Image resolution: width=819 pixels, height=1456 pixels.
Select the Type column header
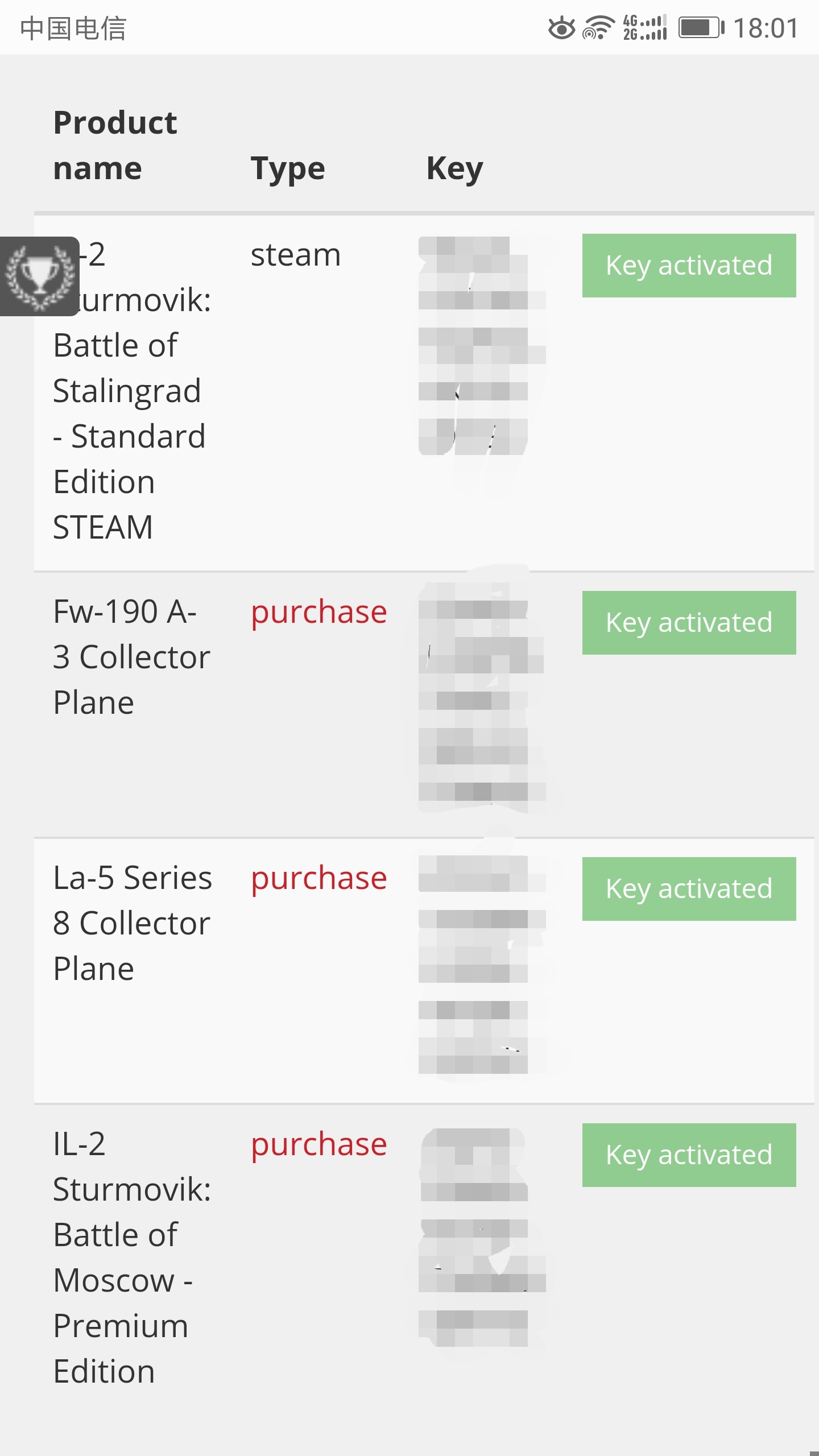pos(288,169)
